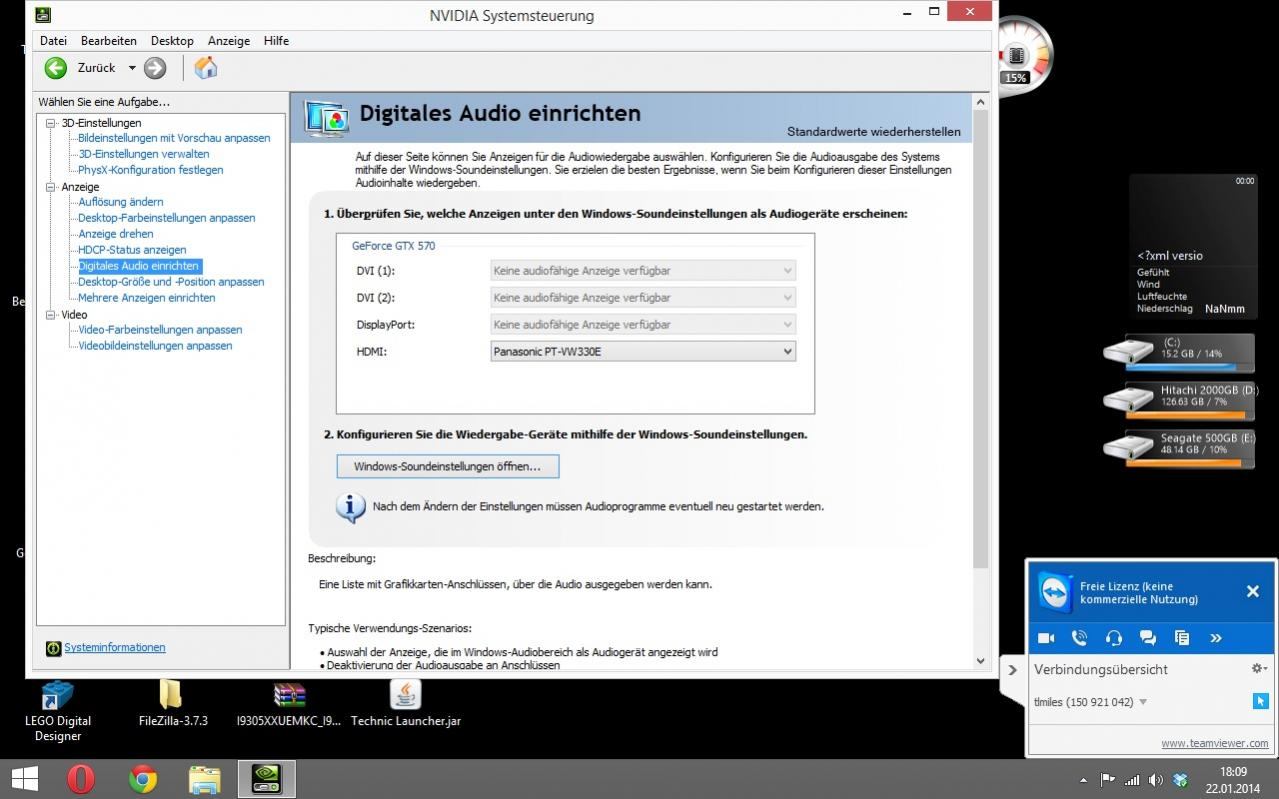This screenshot has height=799, width=1279.
Task: Collapse the 3D-Einstellungen tree node
Action: (x=52, y=123)
